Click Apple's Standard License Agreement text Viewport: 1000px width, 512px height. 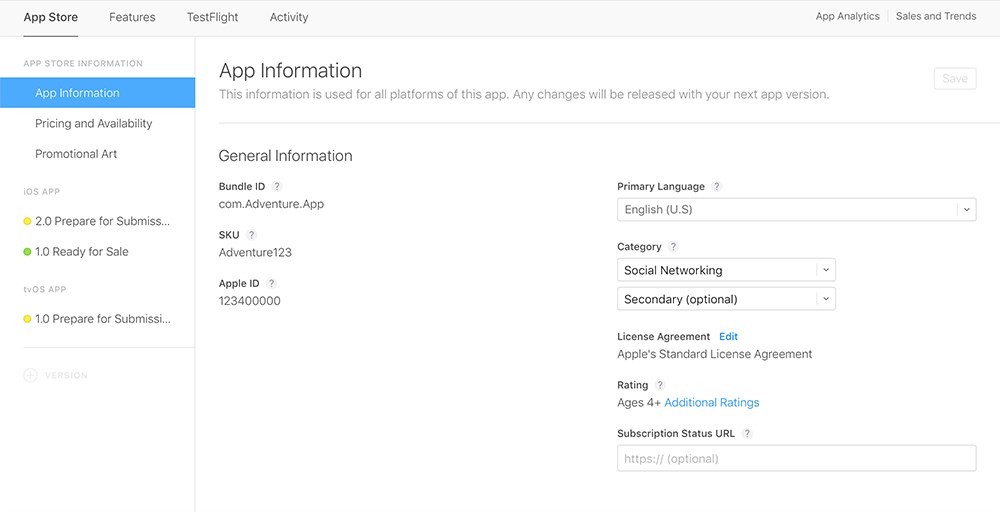[x=715, y=355]
